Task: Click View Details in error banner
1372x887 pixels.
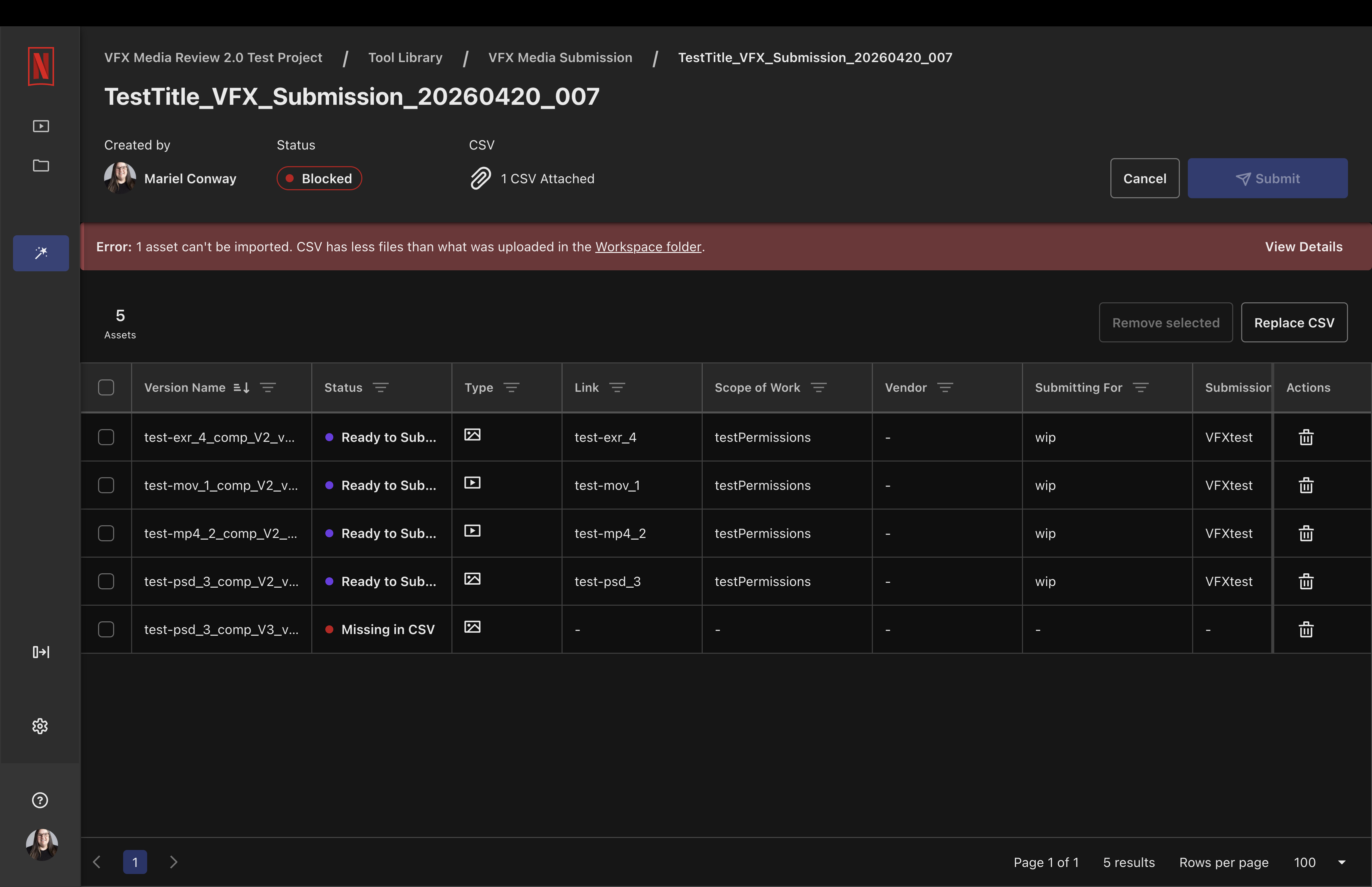Action: point(1304,247)
